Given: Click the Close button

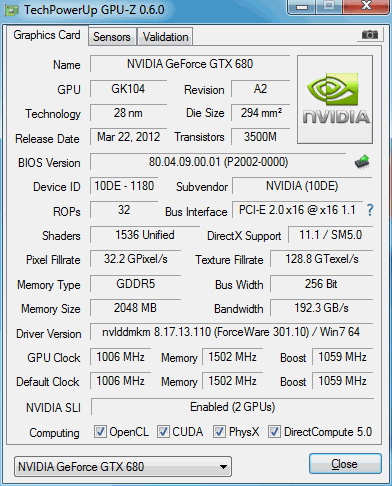Looking at the screenshot, I should 345,464.
